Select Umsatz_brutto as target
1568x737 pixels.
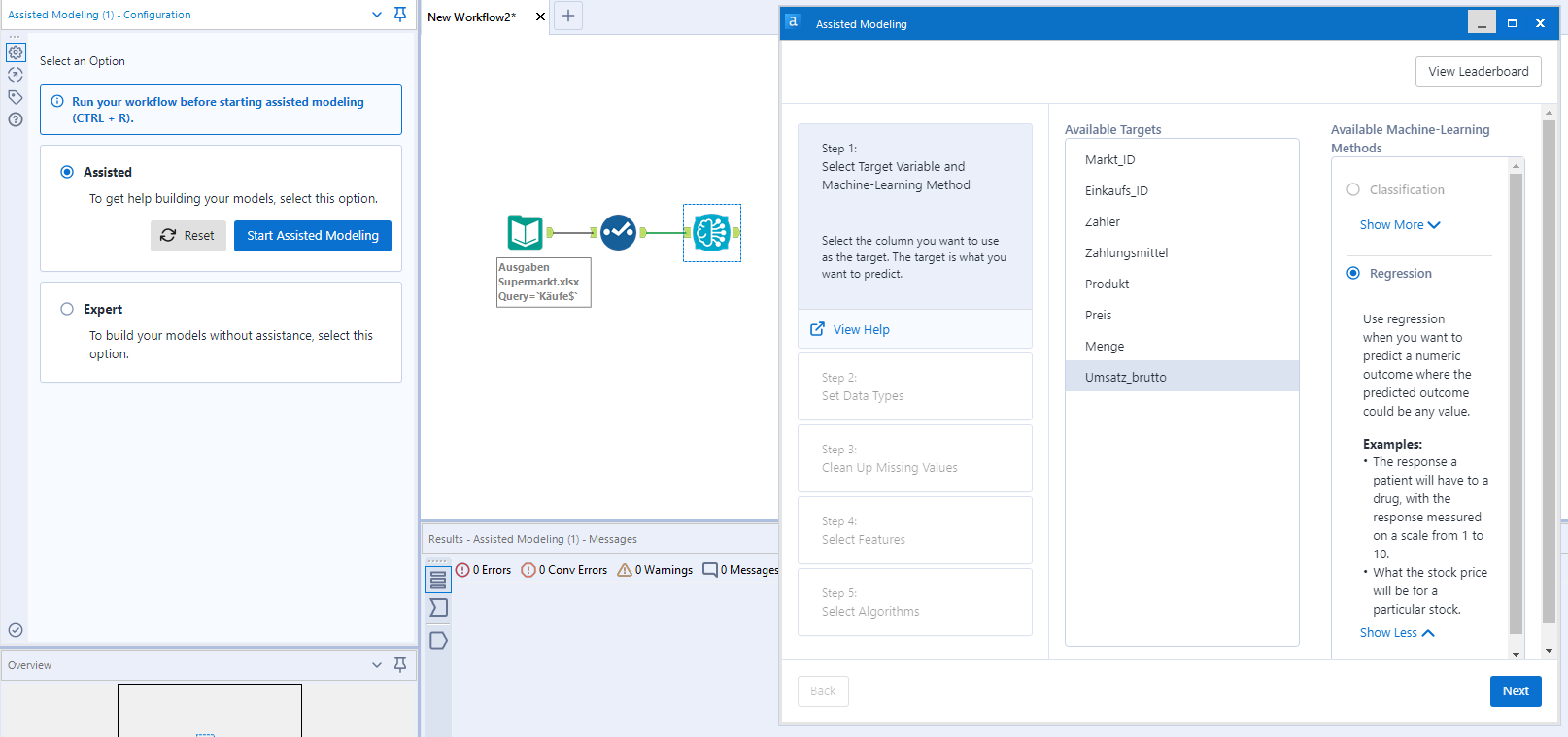(1182, 377)
